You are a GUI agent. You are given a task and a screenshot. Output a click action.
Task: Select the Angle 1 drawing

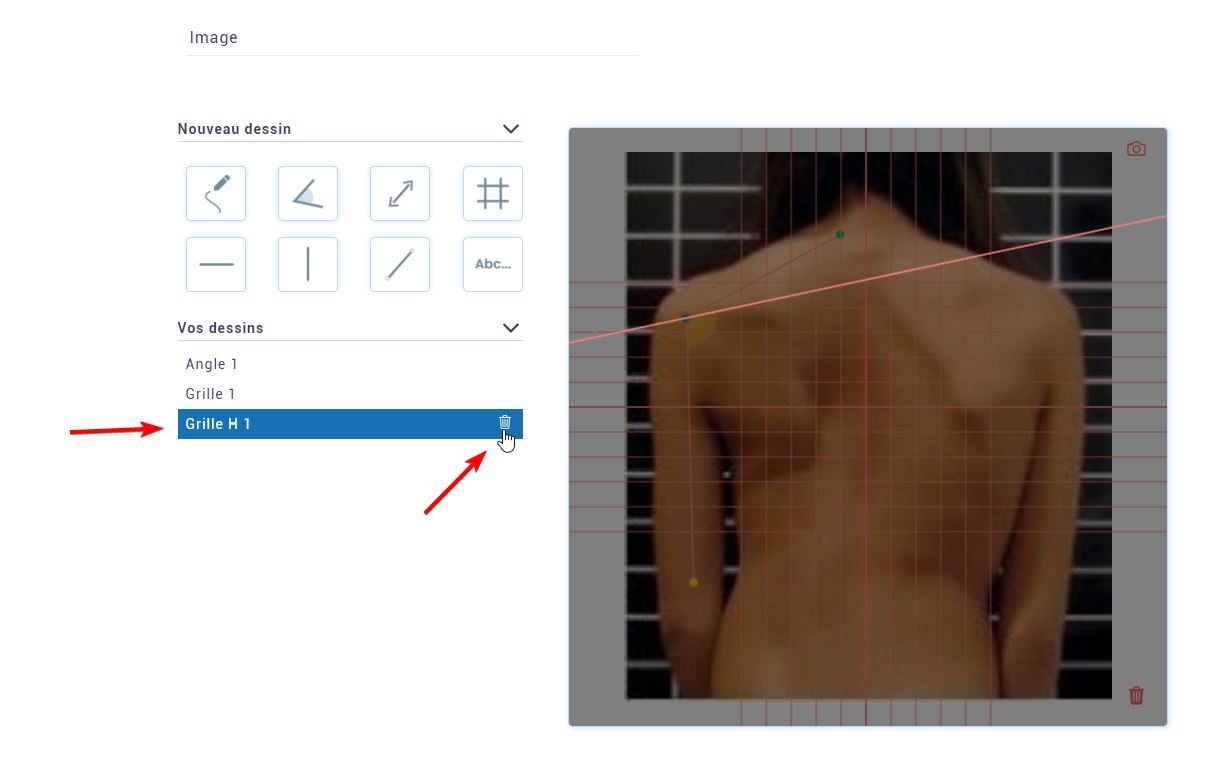tap(350, 364)
